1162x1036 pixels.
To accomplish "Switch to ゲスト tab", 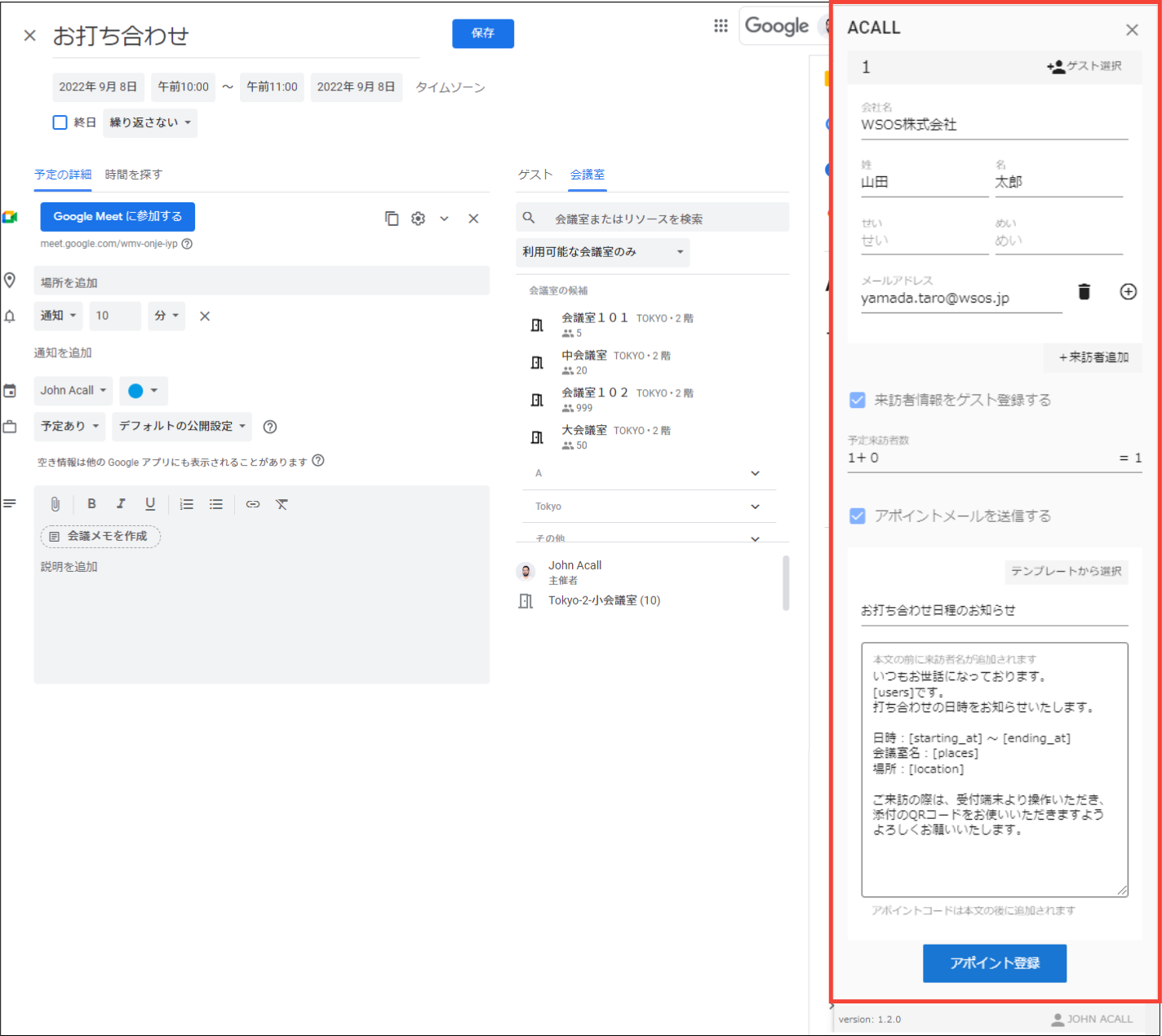I will (535, 175).
